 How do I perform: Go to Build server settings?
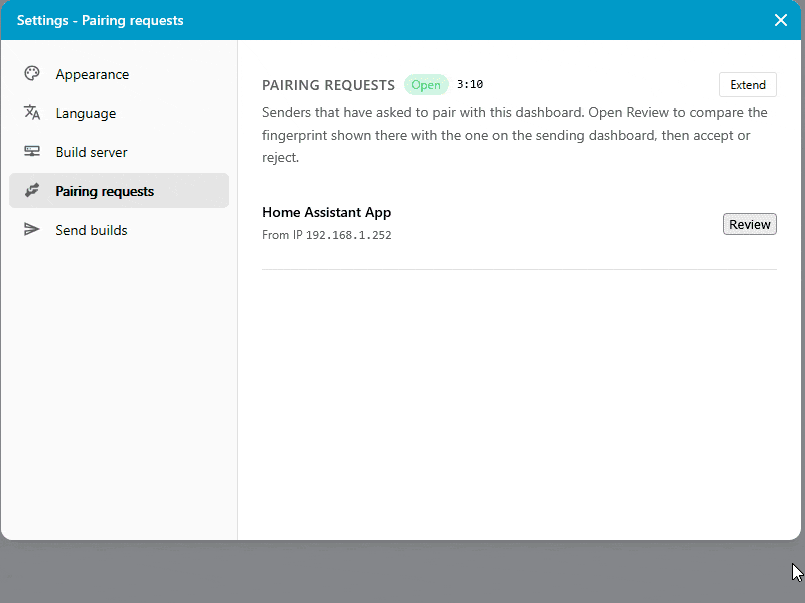[119, 152]
